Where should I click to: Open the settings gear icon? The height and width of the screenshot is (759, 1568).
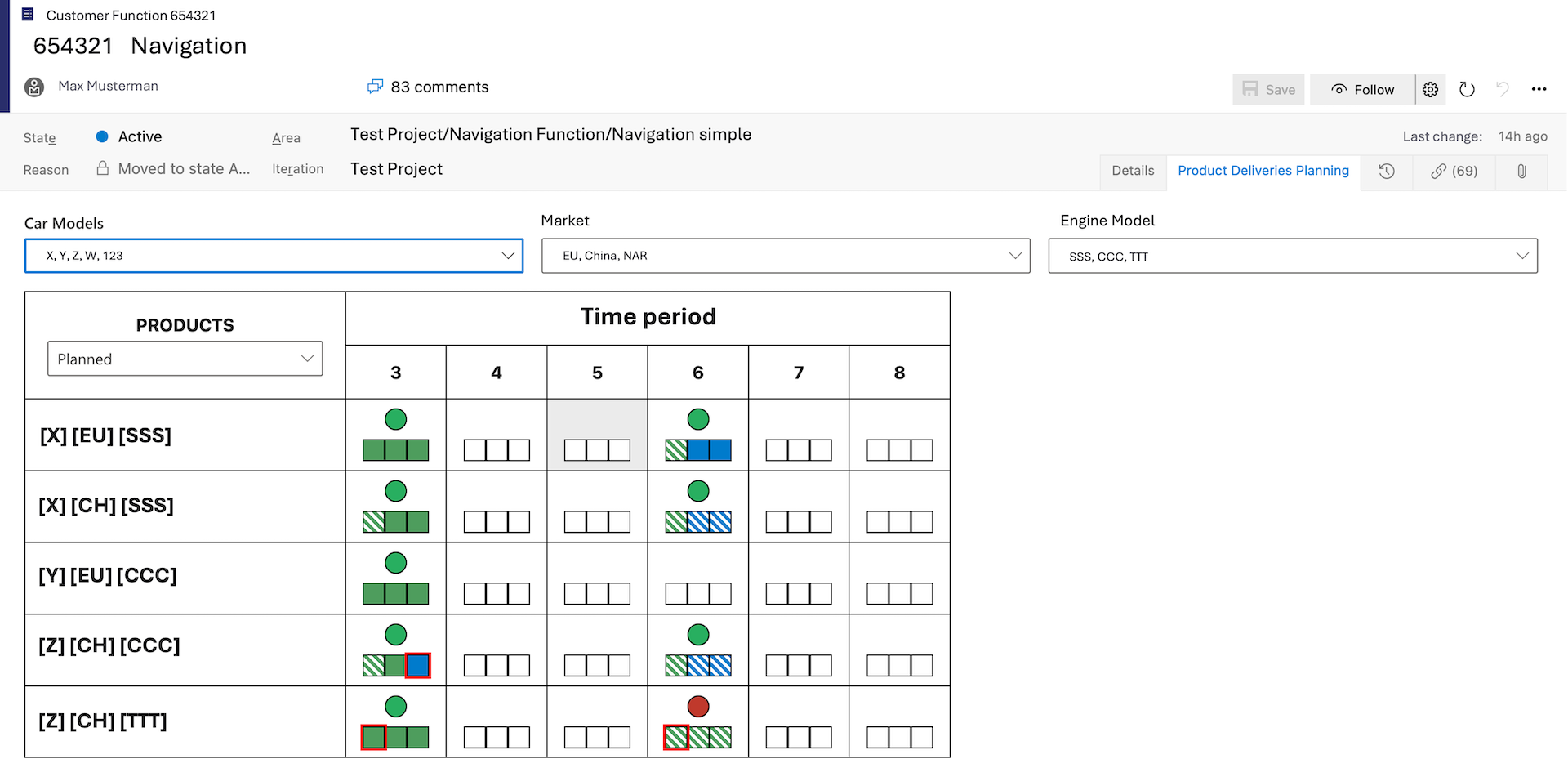pos(1430,90)
